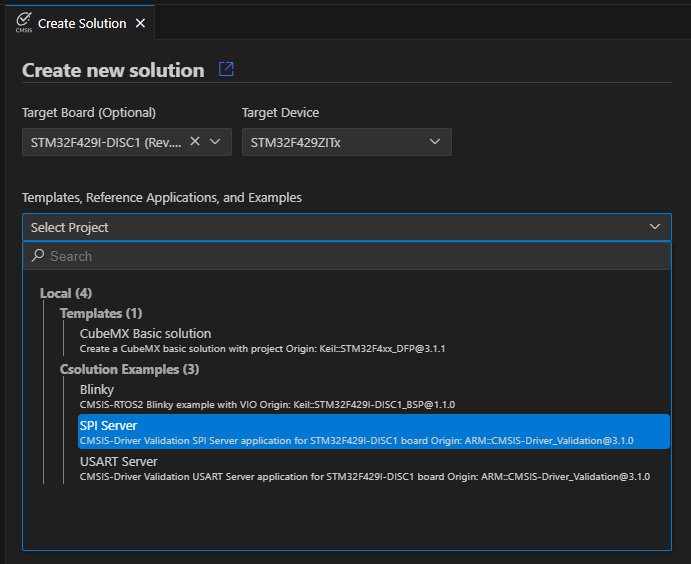
Task: Collapse the Csolution Examples (3) category
Action: pos(130,369)
